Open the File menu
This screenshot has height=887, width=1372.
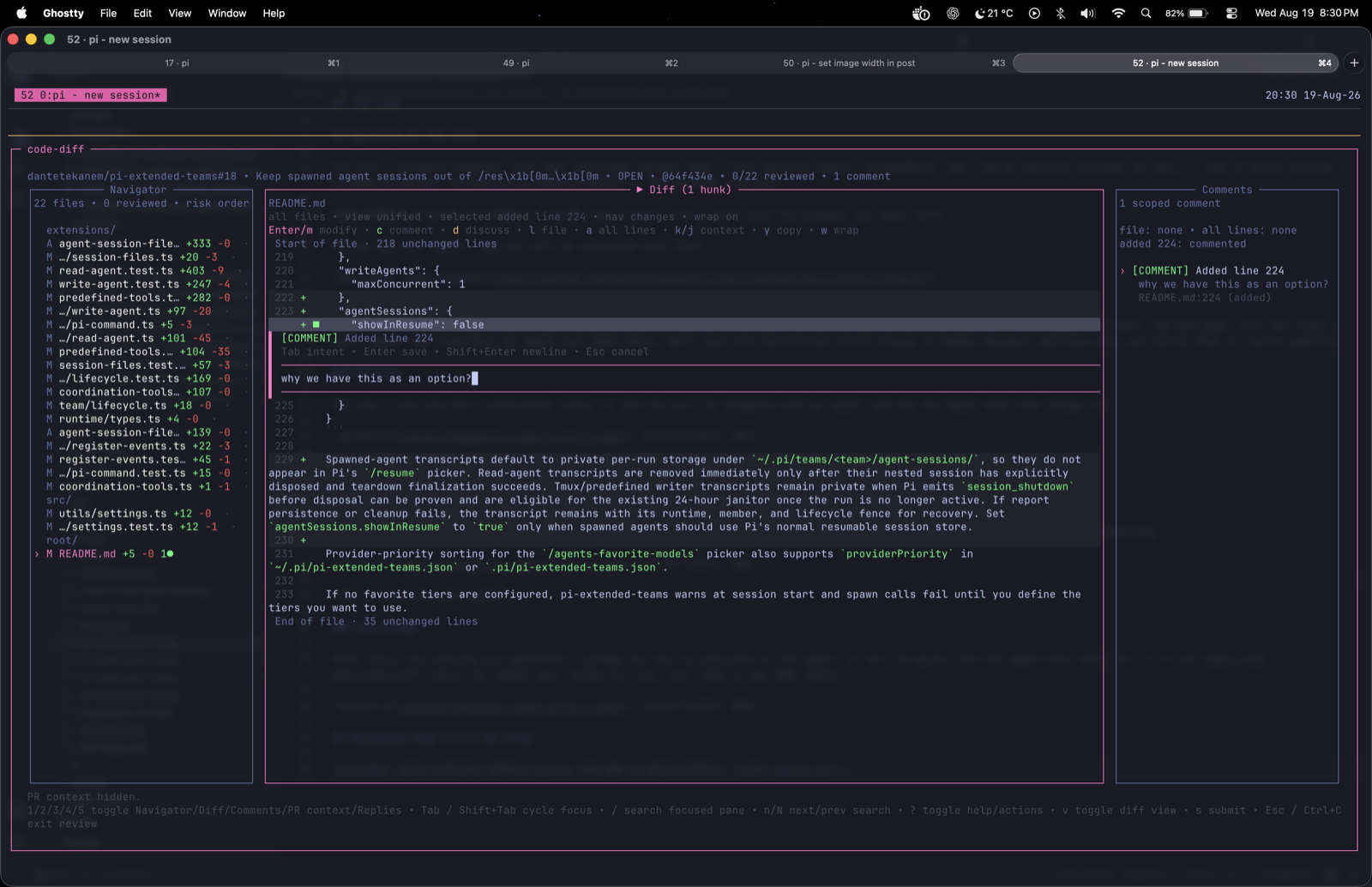click(x=108, y=13)
